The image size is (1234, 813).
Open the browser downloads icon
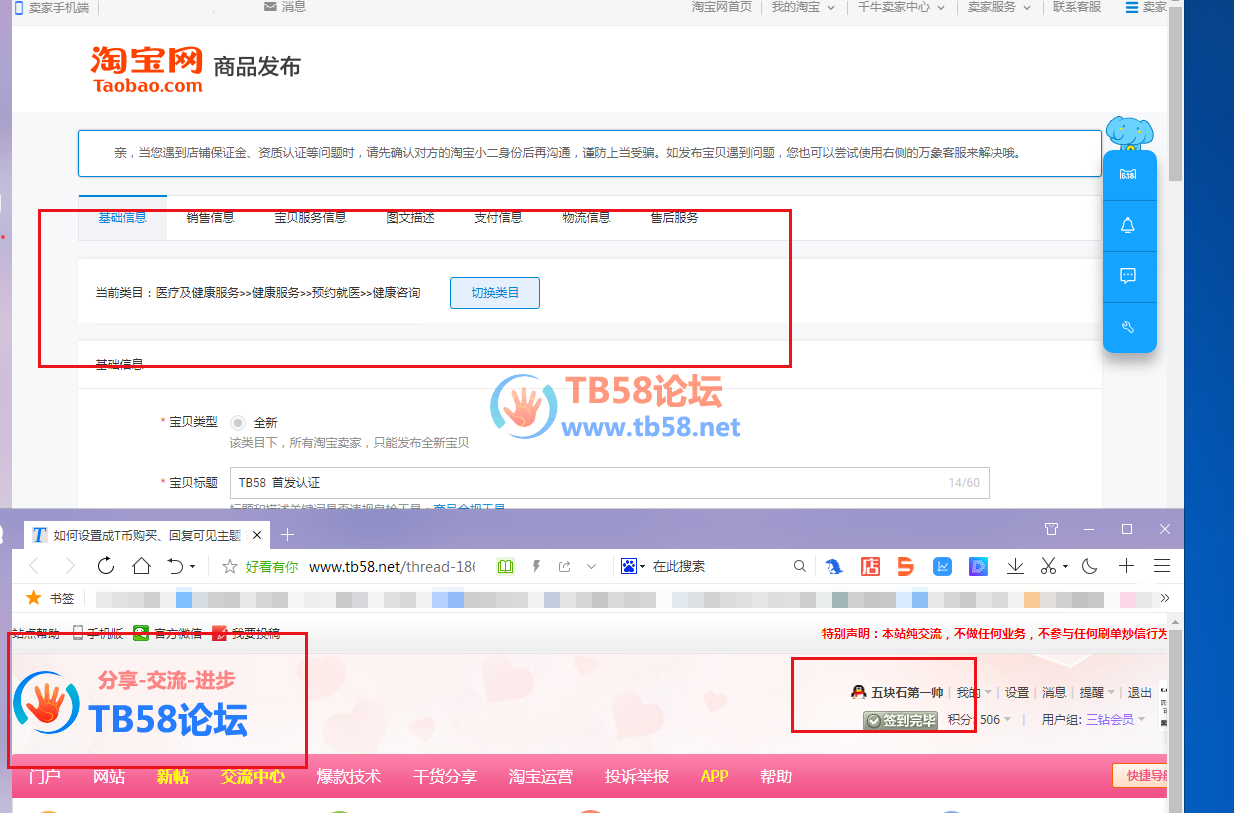1015,566
